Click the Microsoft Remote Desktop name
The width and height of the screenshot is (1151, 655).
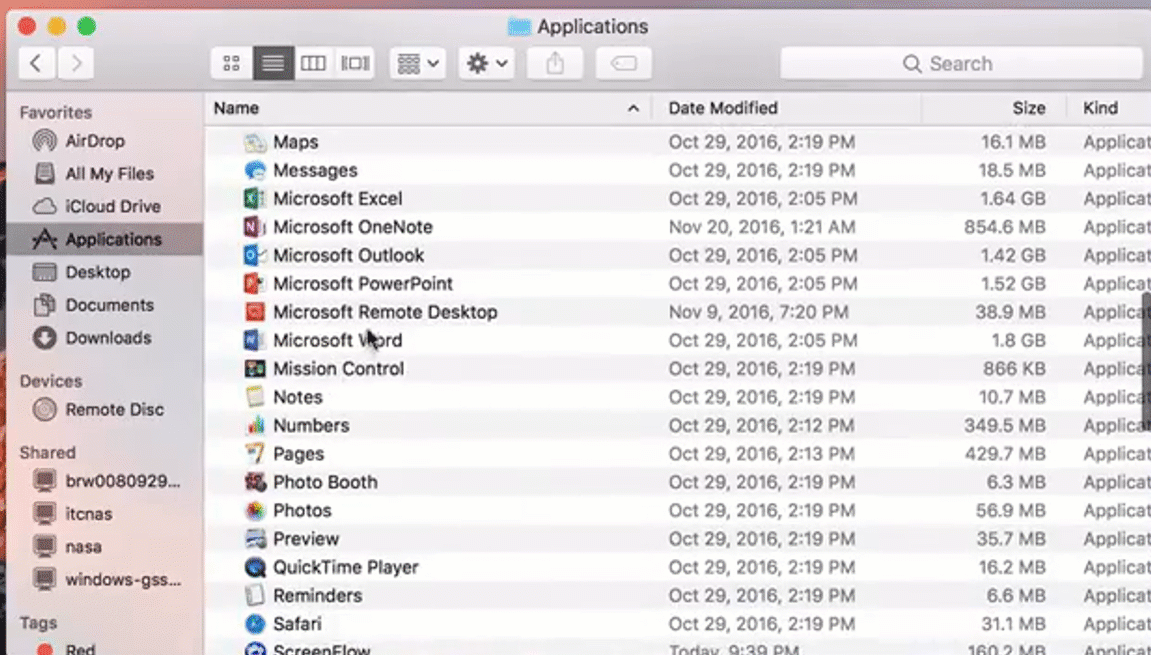pos(385,312)
